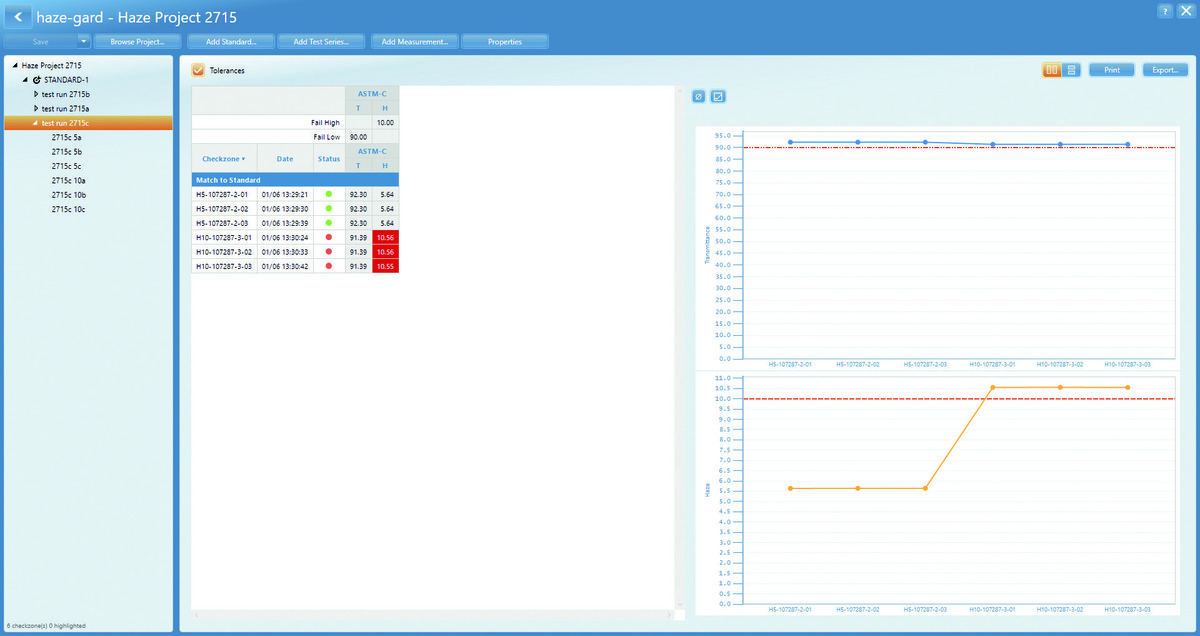Image resolution: width=1200 pixels, height=636 pixels.
Task: Click the Match to Standard group row
Action: click(295, 180)
